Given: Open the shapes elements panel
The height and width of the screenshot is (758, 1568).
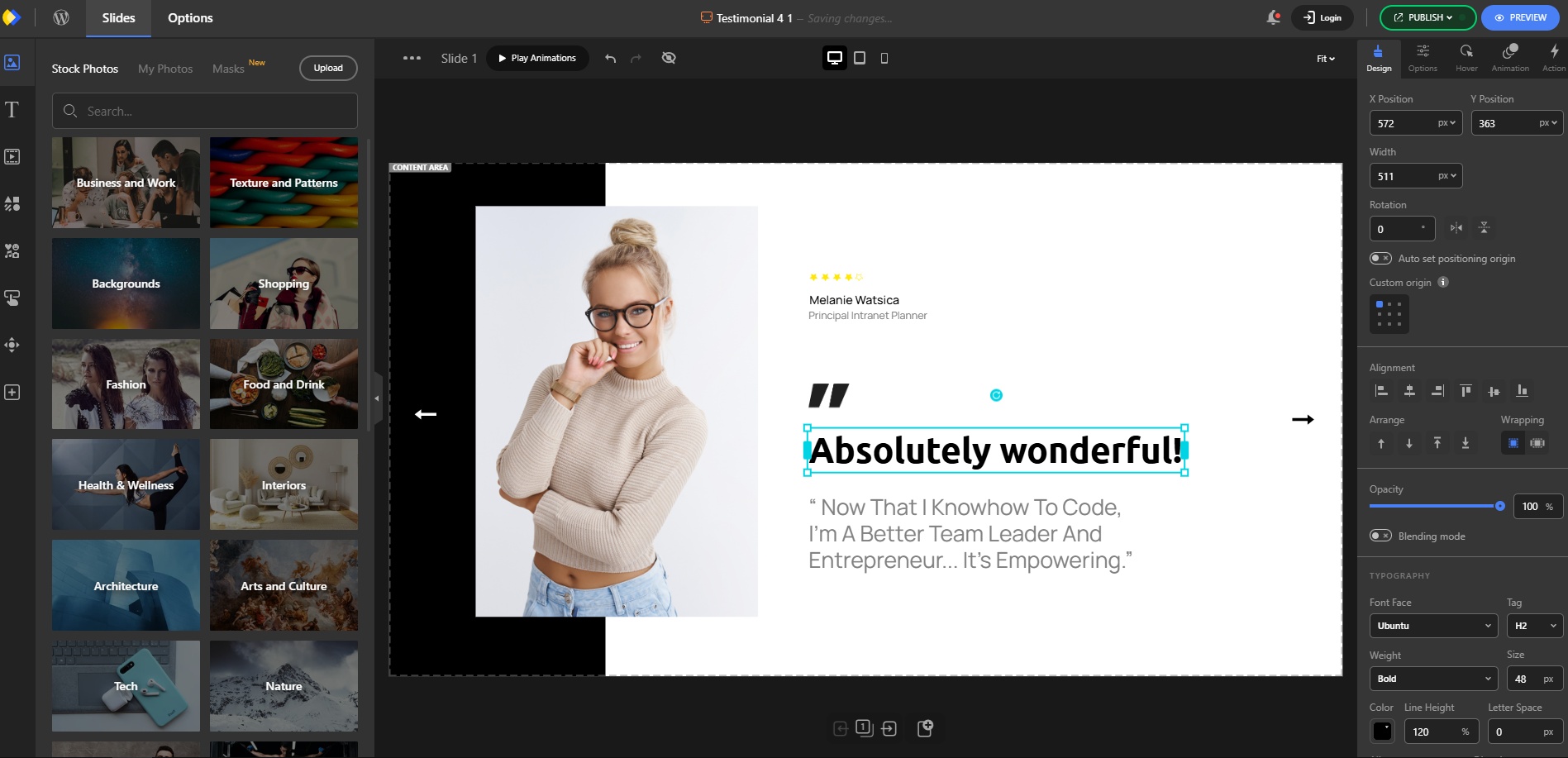Looking at the screenshot, I should (12, 203).
